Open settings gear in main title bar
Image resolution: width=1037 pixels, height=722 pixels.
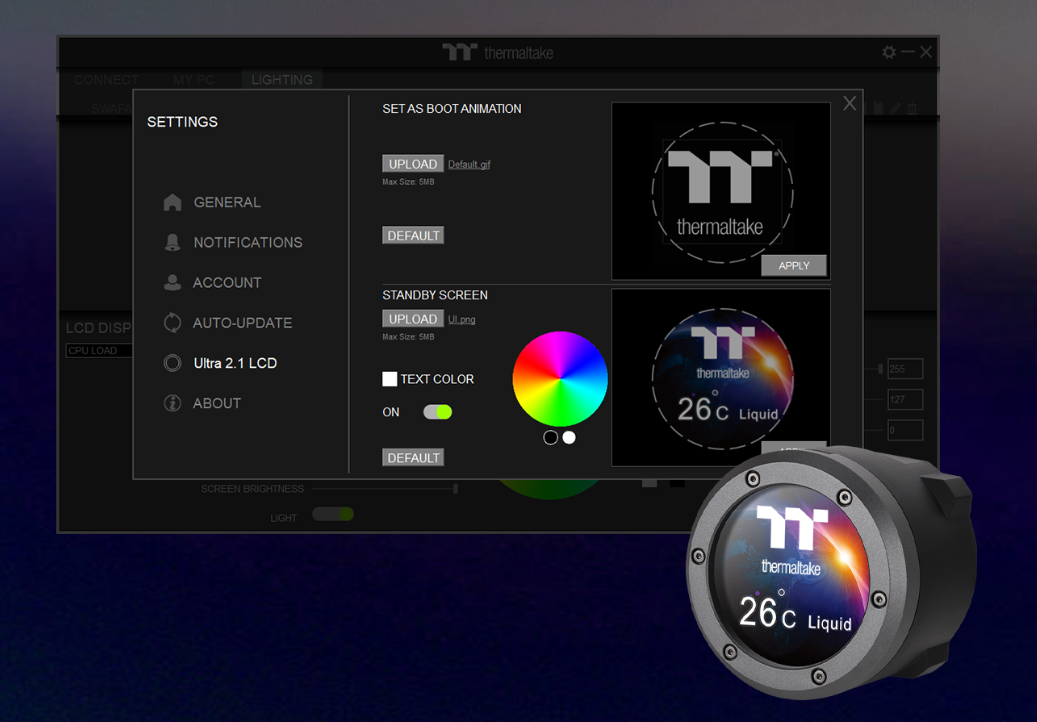(889, 52)
